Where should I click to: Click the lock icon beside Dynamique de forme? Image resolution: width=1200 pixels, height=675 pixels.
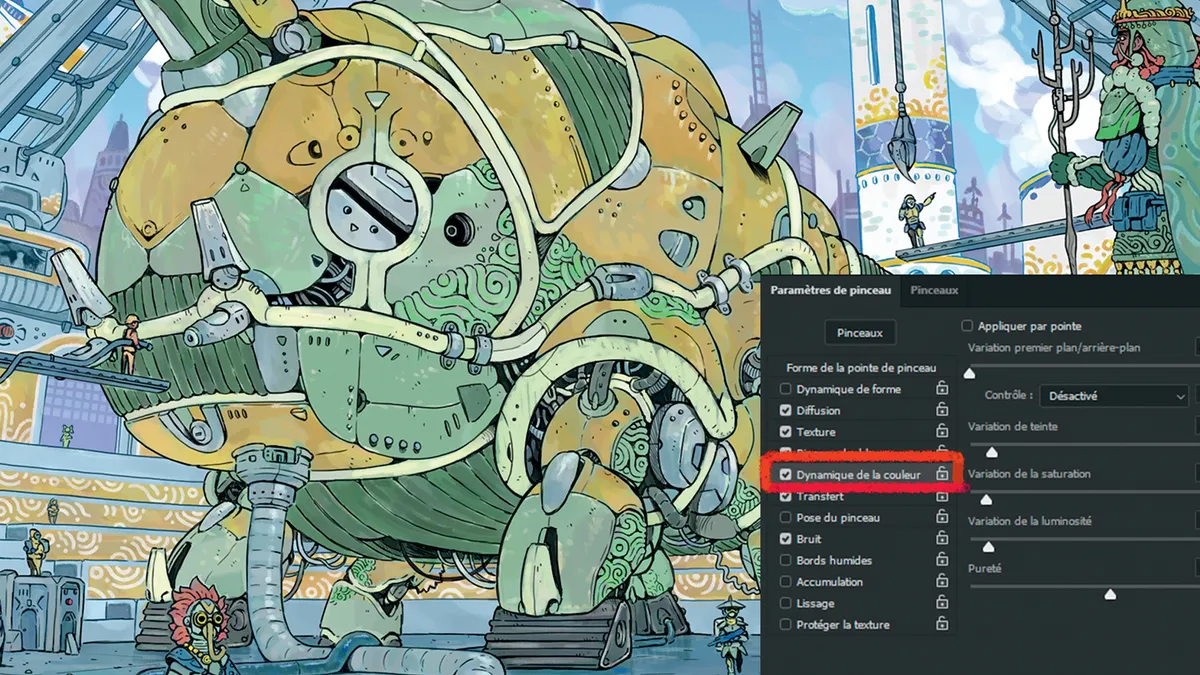pos(941,389)
